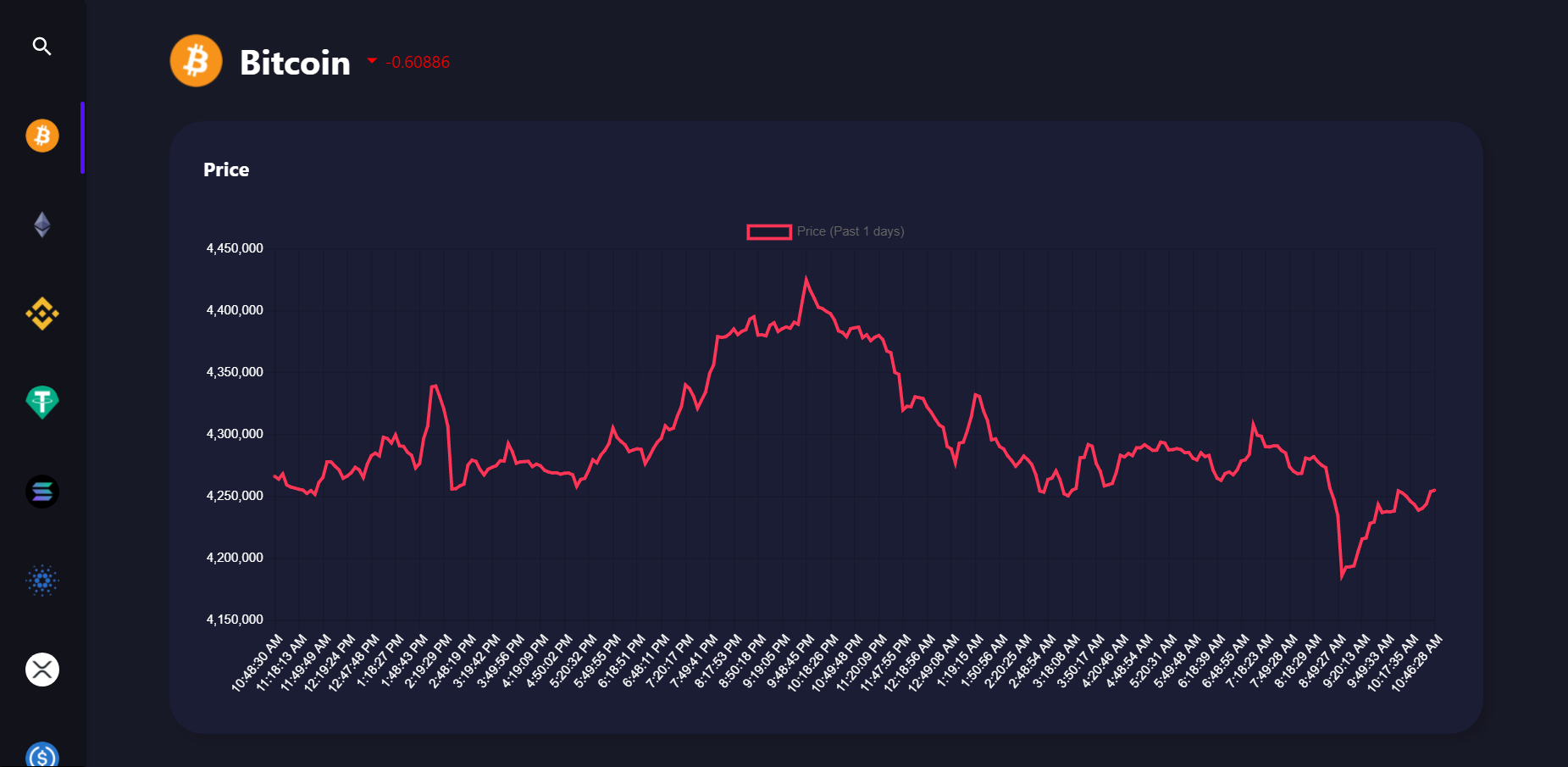Click the 4,450,000 y-axis label
The width and height of the screenshot is (1568, 767).
pyautogui.click(x=235, y=248)
